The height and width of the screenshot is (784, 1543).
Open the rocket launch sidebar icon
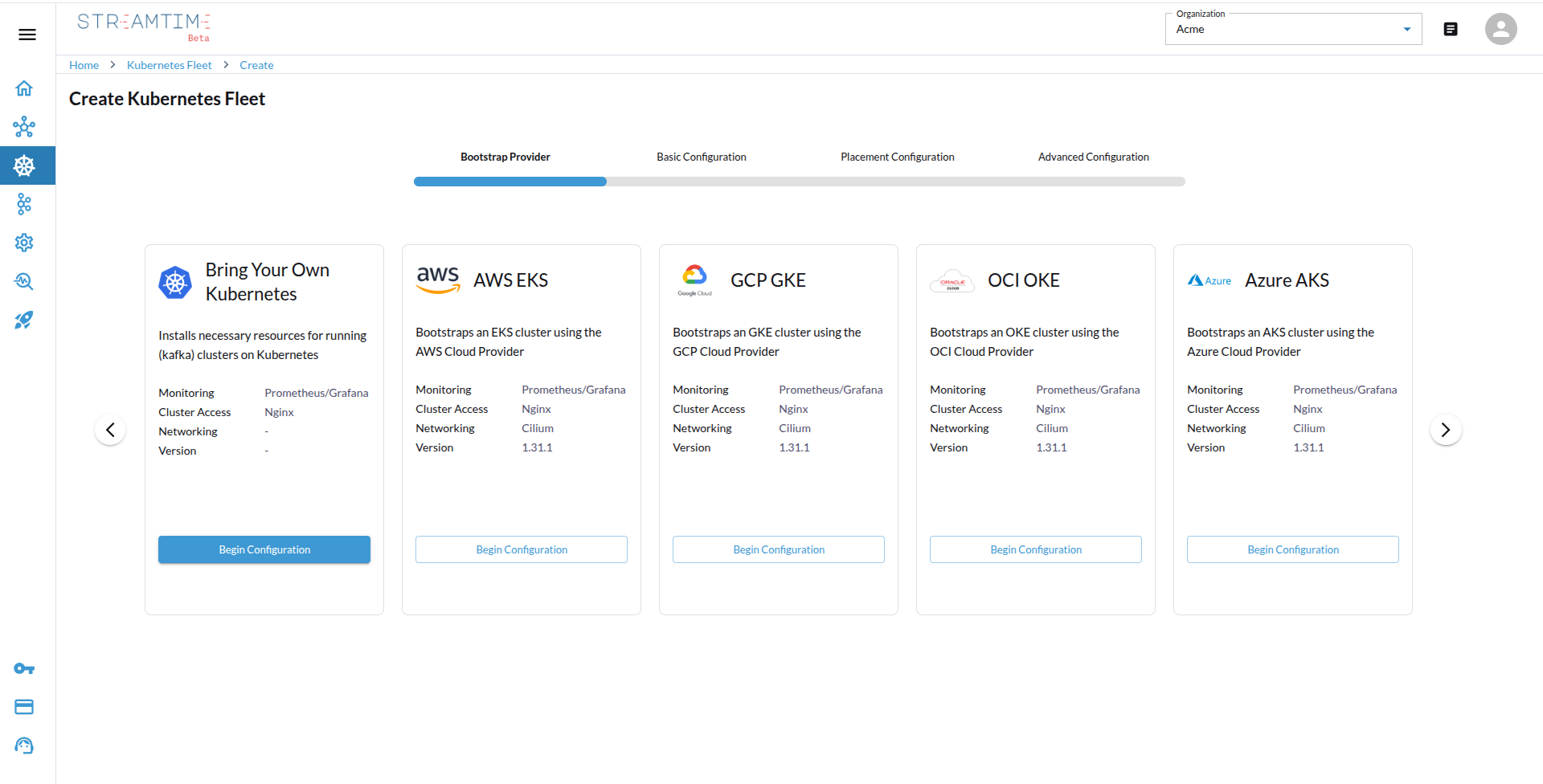tap(24, 320)
